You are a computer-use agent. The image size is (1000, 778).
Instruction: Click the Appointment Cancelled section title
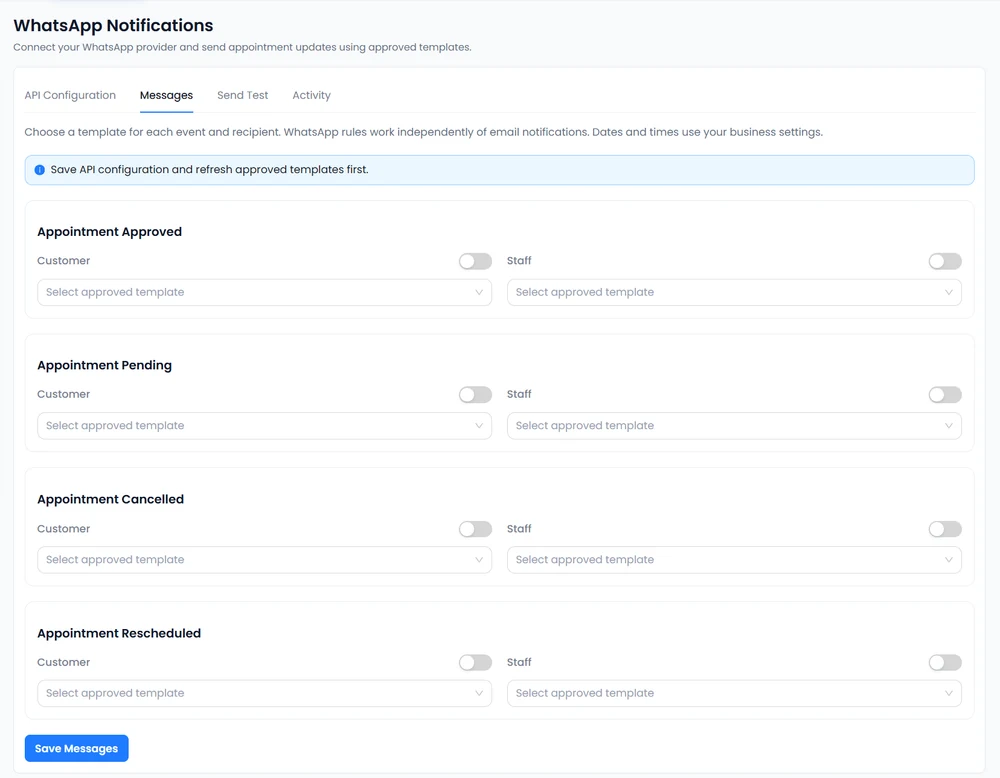pos(110,499)
